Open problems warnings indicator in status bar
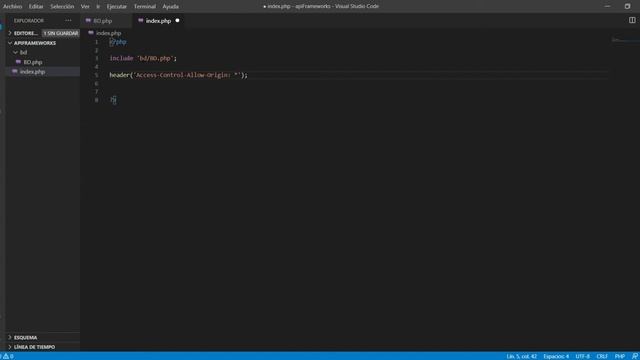Viewport: 640px width, 360px height. (8, 356)
